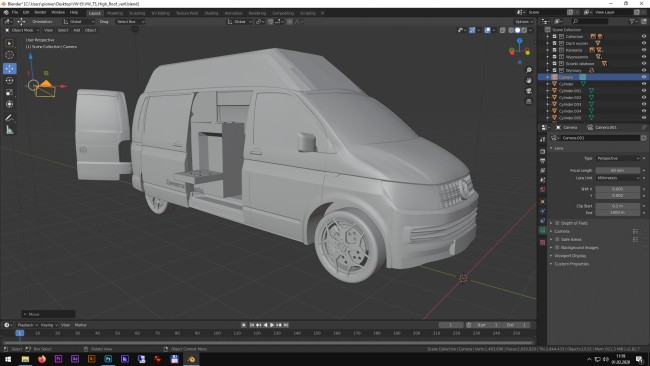Hide the Camera object via eye icon

[644, 77]
